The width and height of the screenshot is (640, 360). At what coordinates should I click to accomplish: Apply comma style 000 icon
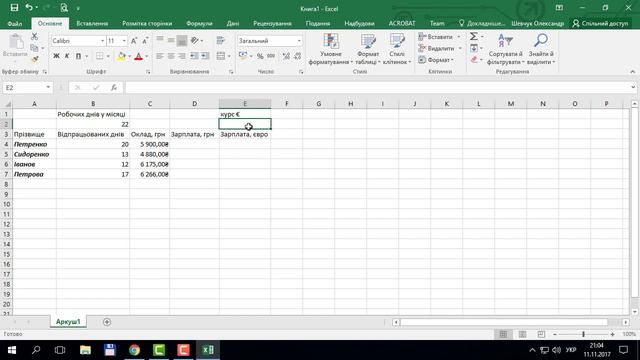pos(271,56)
